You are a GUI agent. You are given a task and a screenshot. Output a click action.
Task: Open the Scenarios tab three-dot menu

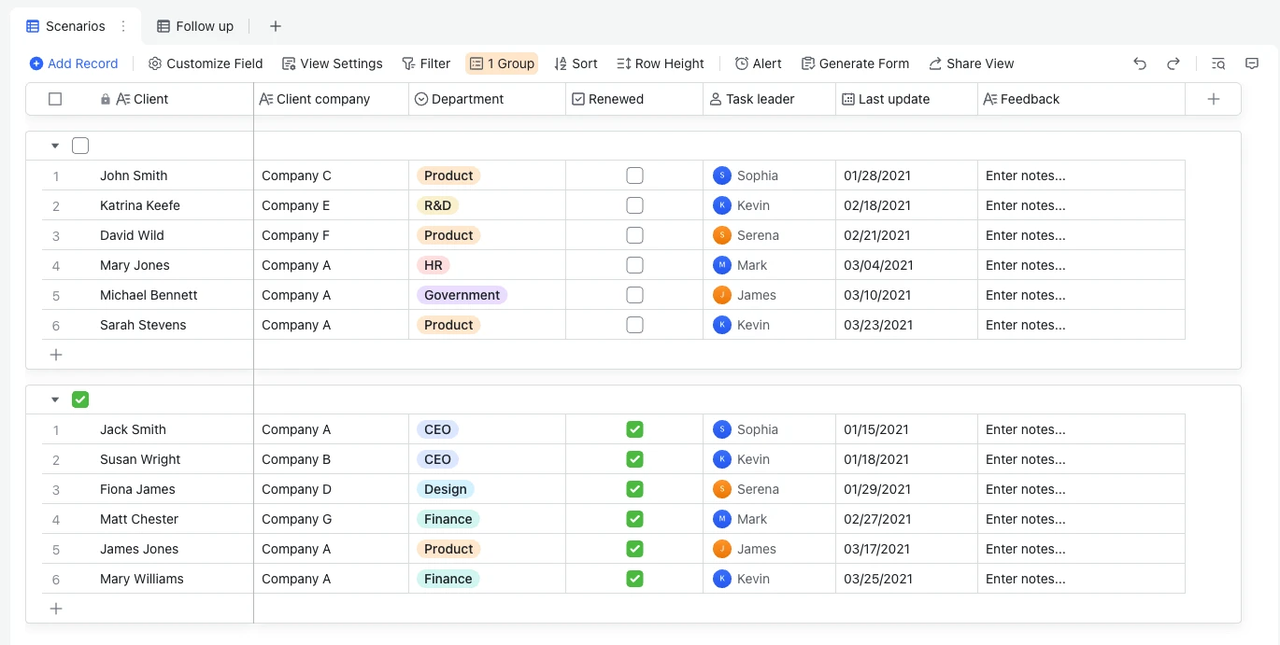124,26
